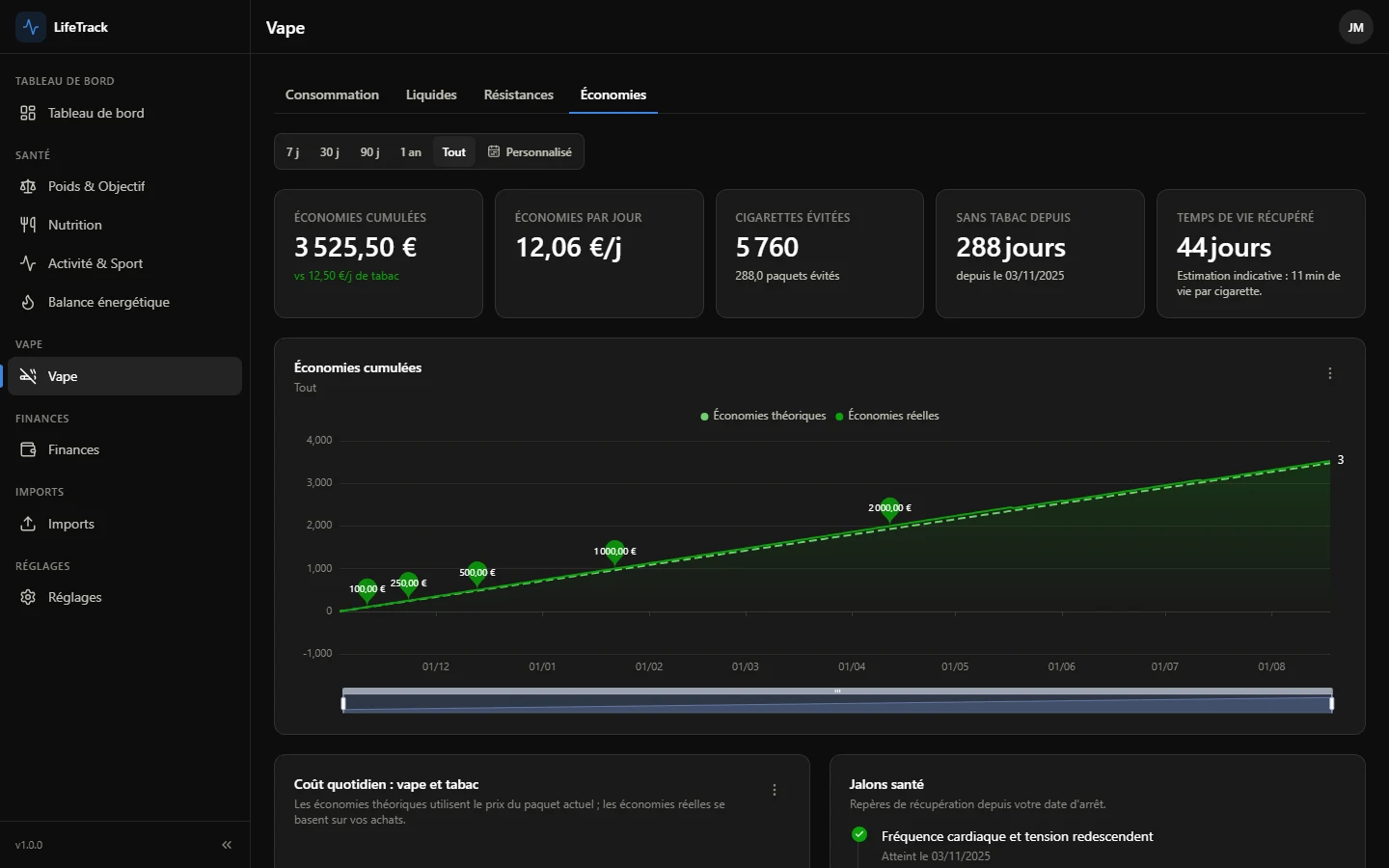Click the 250,00 € milestone marker
1389x868 pixels.
click(408, 584)
